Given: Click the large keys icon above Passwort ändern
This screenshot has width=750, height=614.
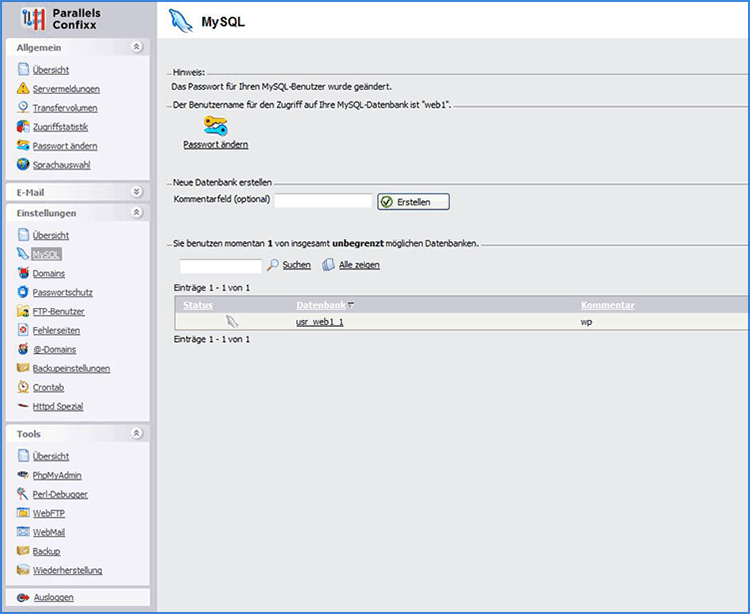Looking at the screenshot, I should coord(216,126).
